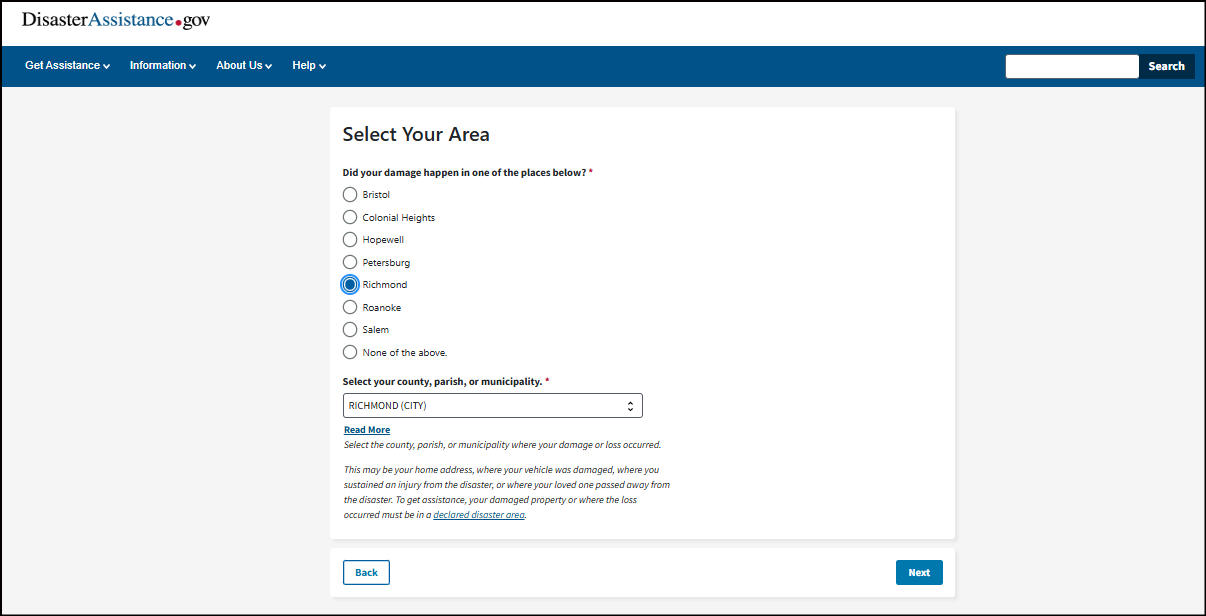The width and height of the screenshot is (1206, 616).
Task: Select the Bristol radio button
Action: click(350, 194)
